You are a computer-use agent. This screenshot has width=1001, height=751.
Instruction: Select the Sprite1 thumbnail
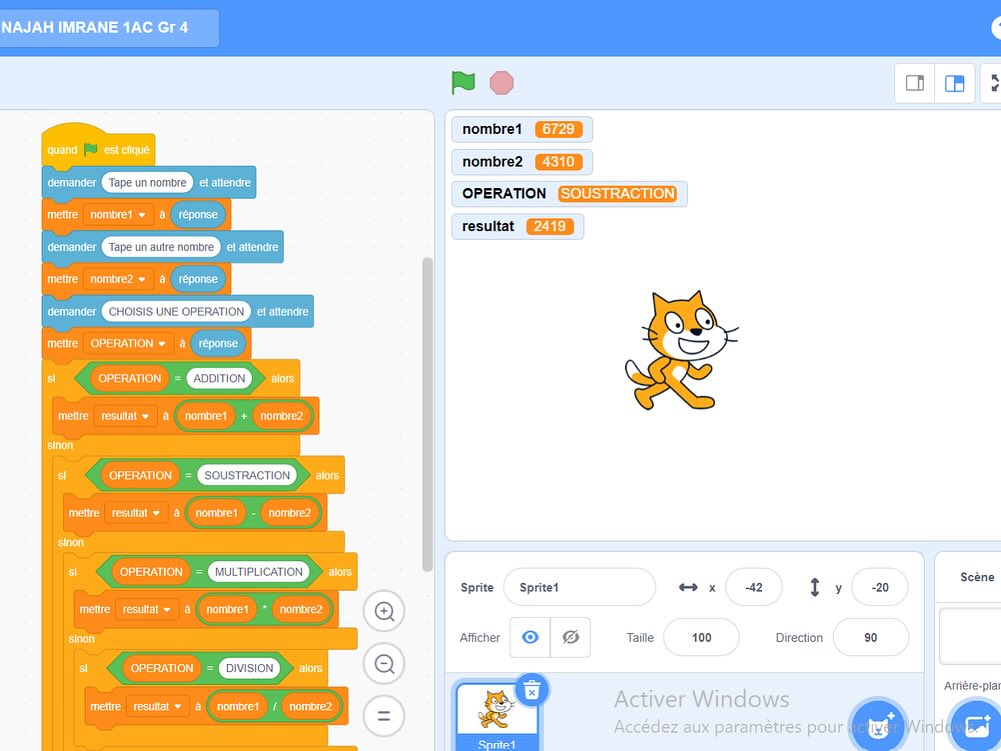coord(497,715)
